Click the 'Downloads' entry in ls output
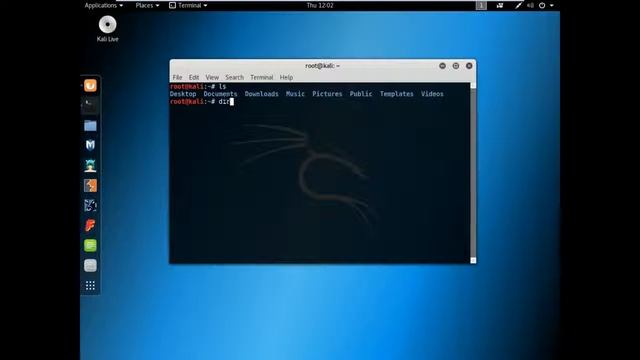The image size is (640, 360). point(262,94)
